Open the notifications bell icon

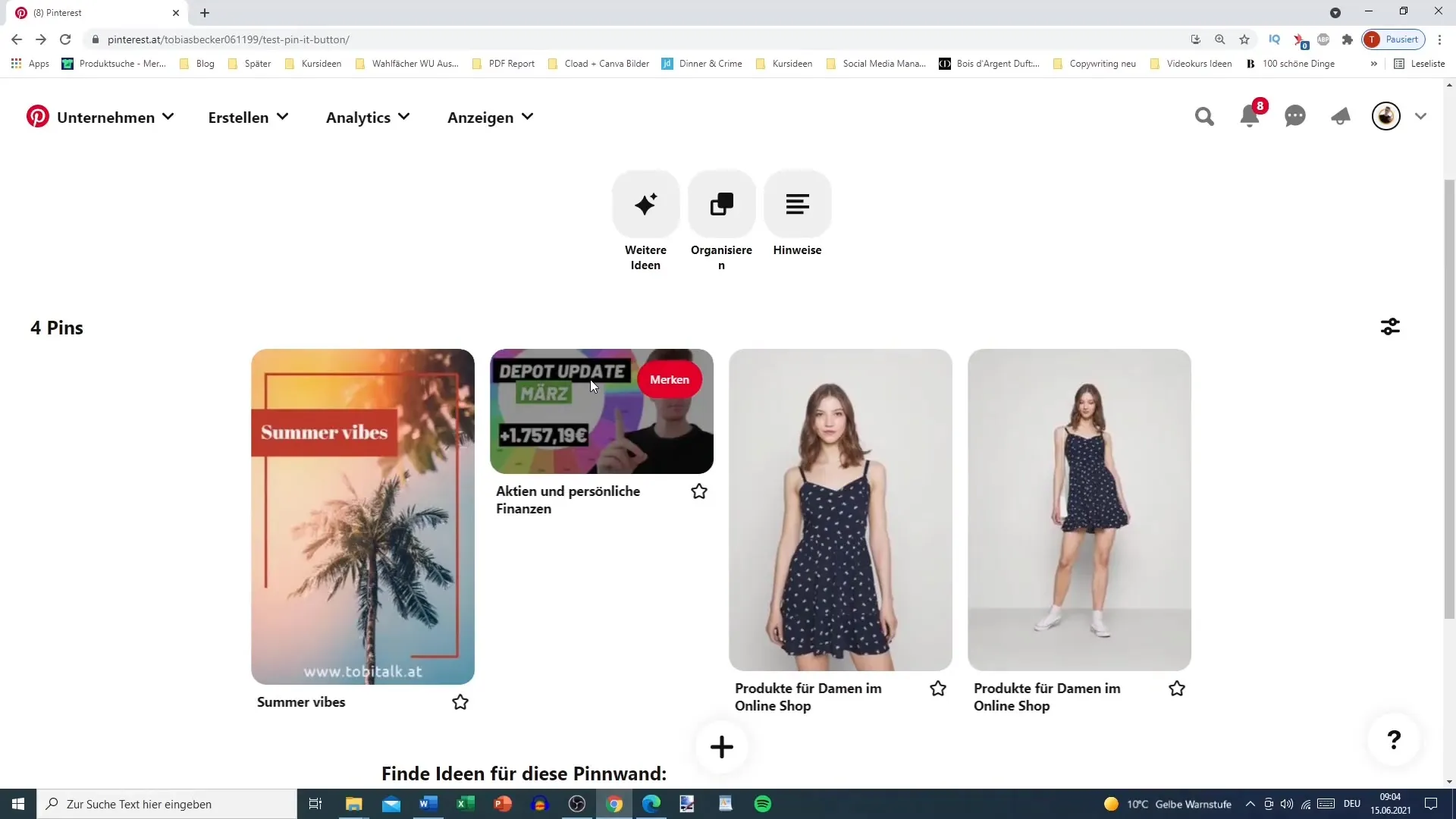(1252, 117)
